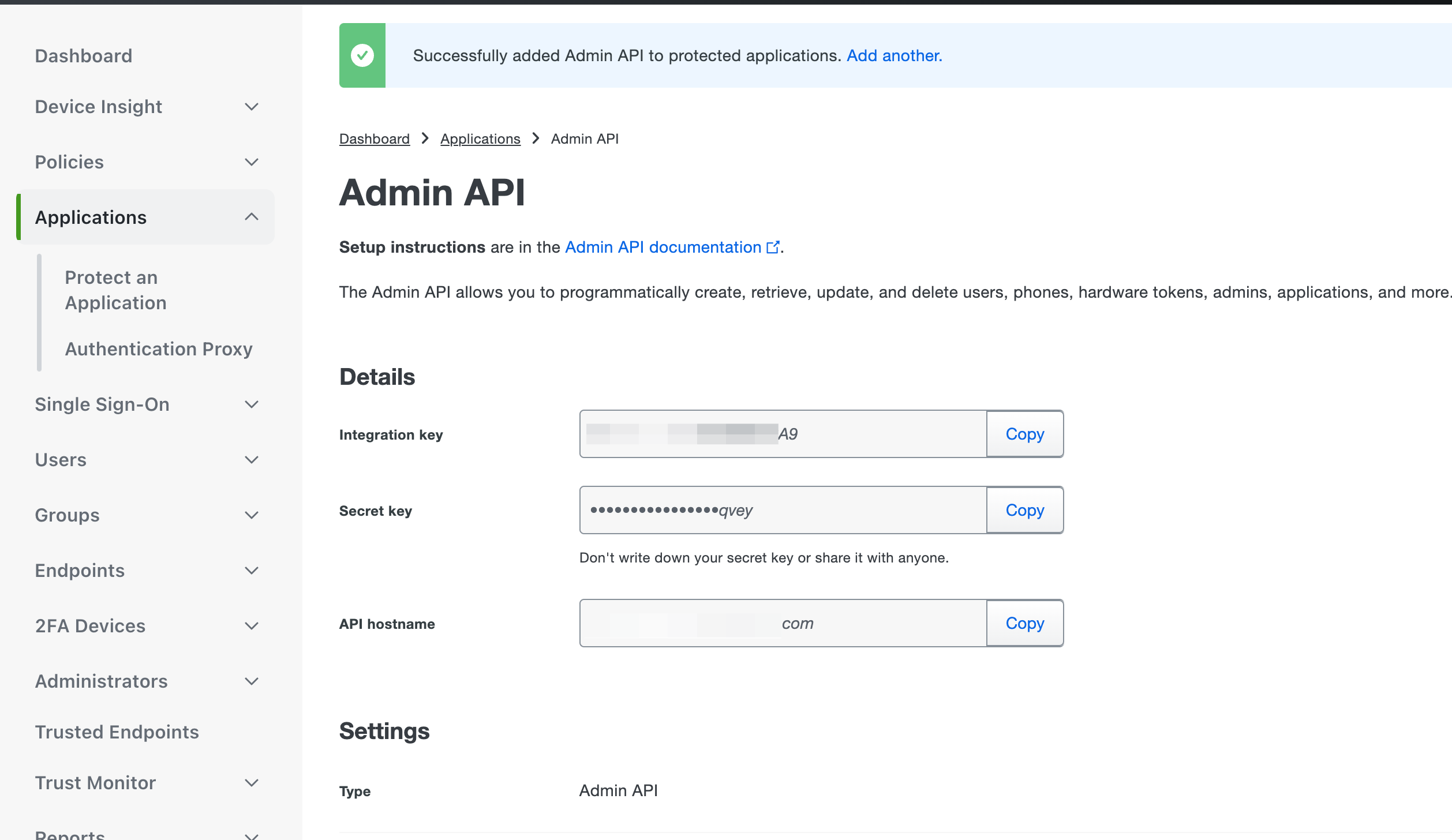
Task: Click the Integration key input field
Action: click(x=783, y=433)
